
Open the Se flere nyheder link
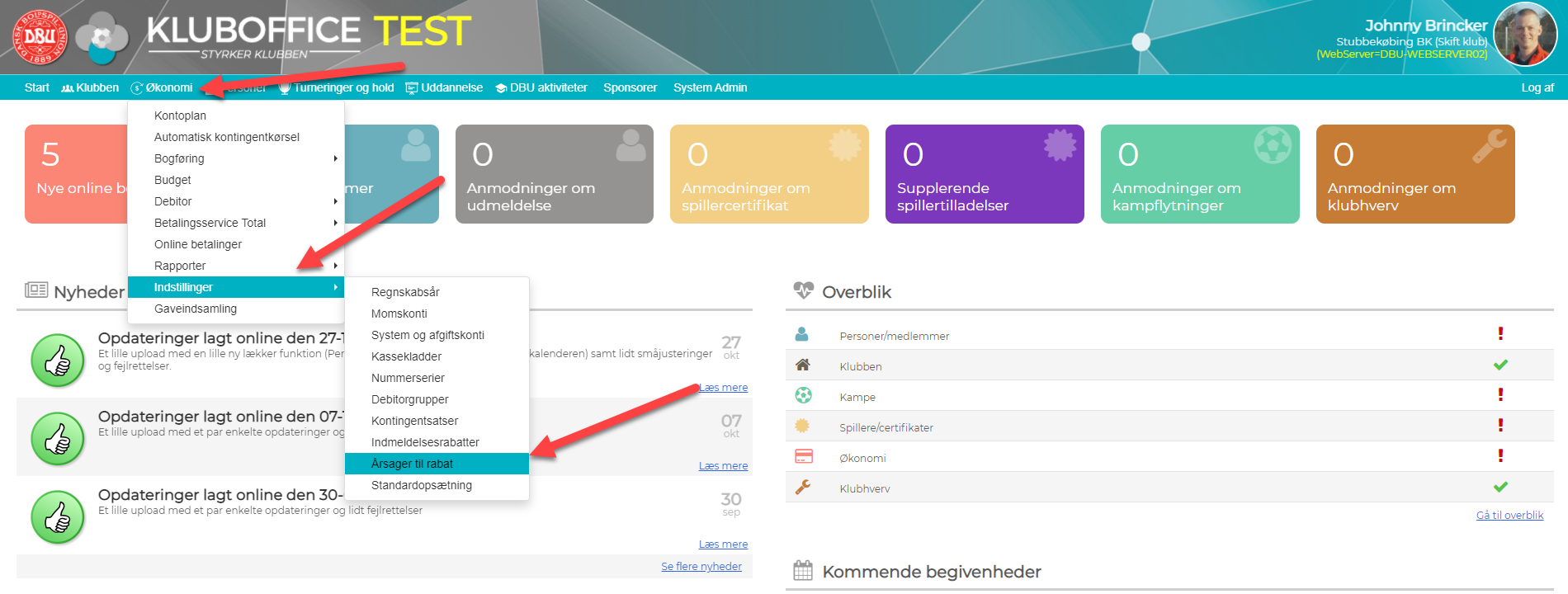click(701, 567)
